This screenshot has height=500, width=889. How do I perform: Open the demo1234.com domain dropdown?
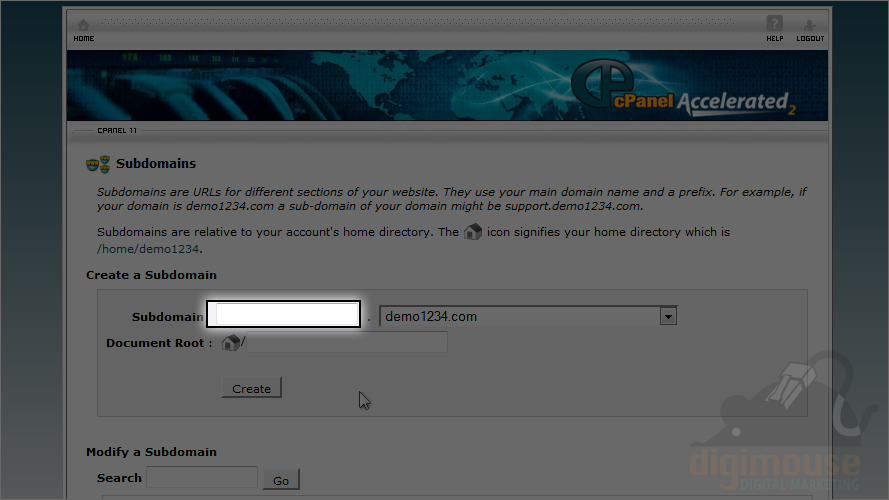(x=528, y=316)
